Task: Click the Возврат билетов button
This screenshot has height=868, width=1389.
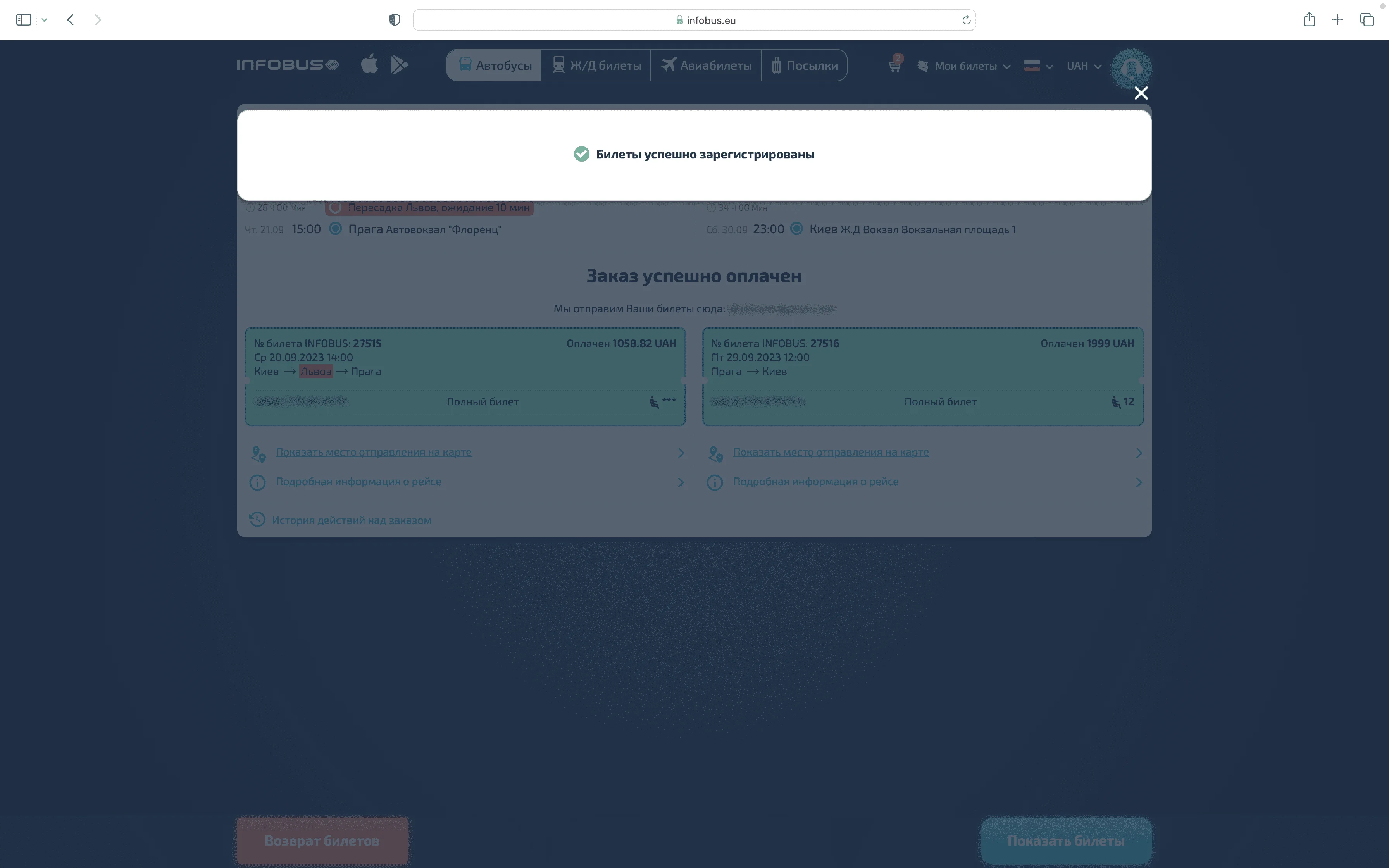Action: [x=322, y=840]
